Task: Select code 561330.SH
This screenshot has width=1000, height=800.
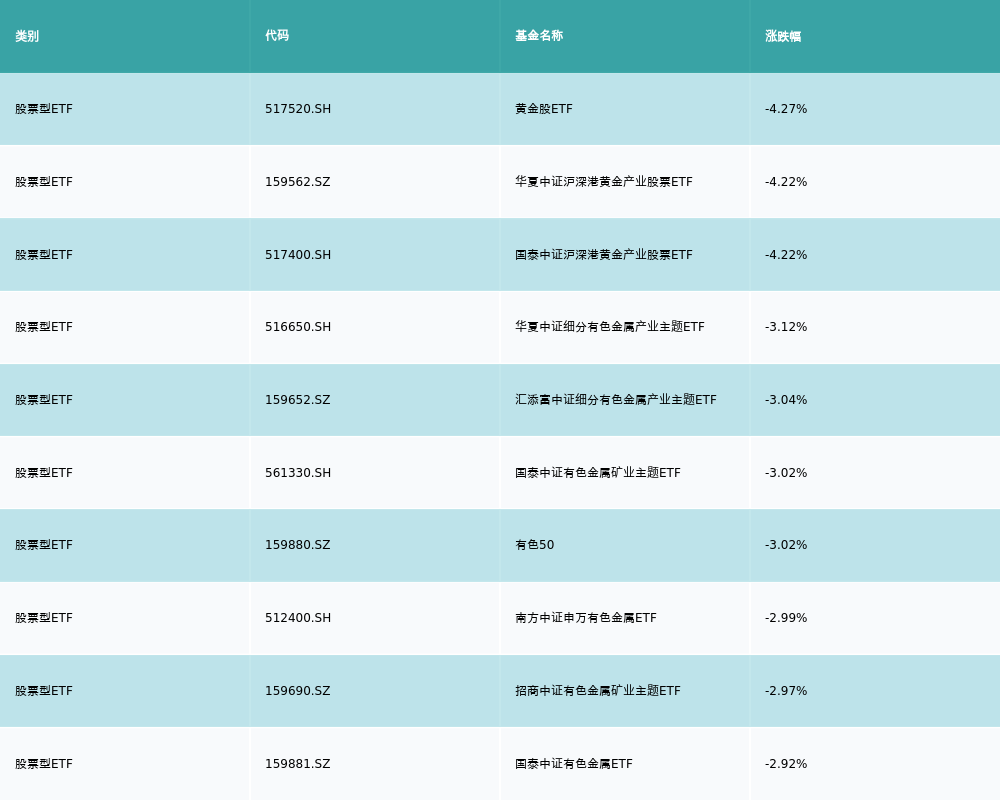Action: point(298,473)
